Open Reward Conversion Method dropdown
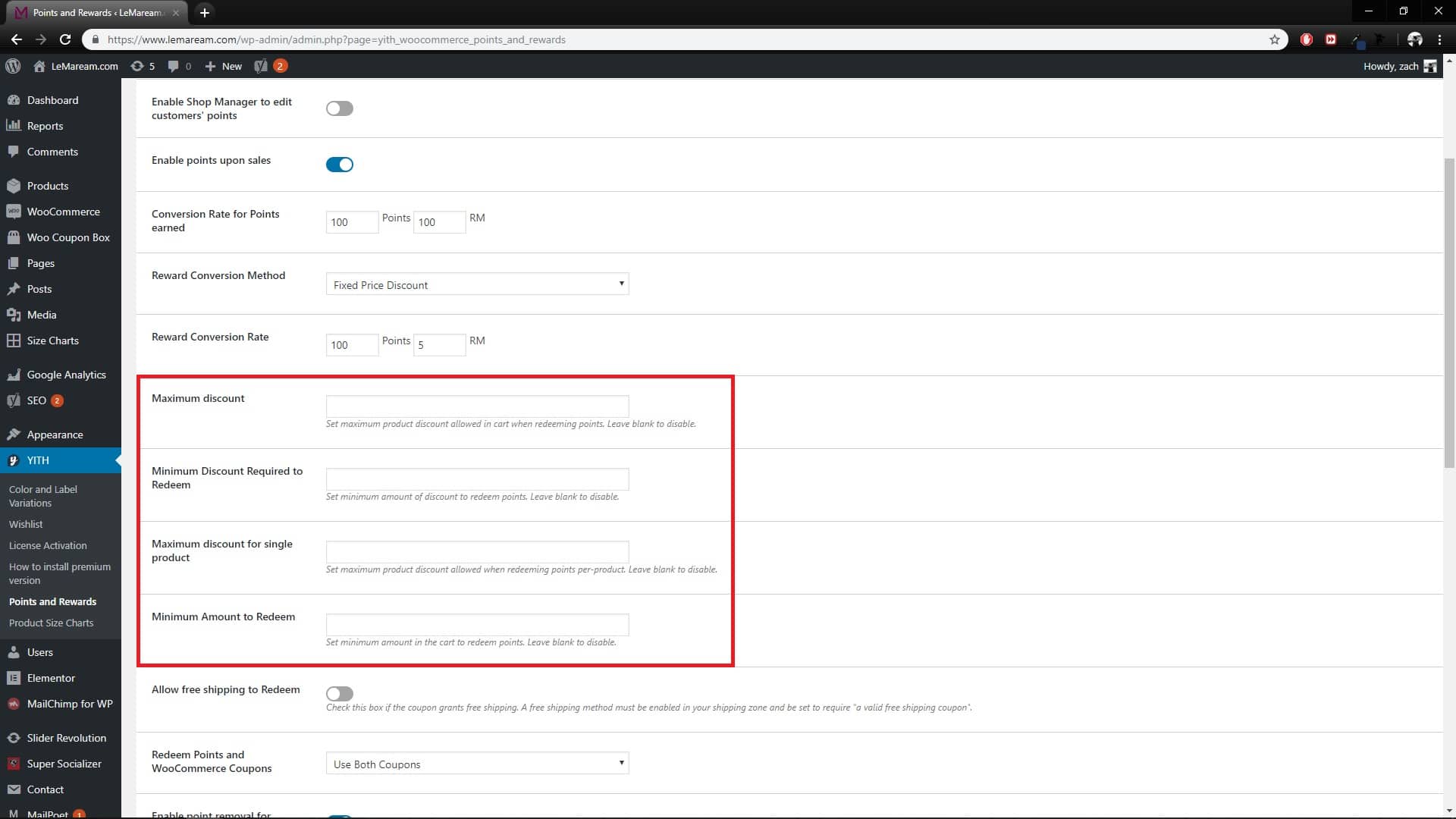 (x=477, y=284)
